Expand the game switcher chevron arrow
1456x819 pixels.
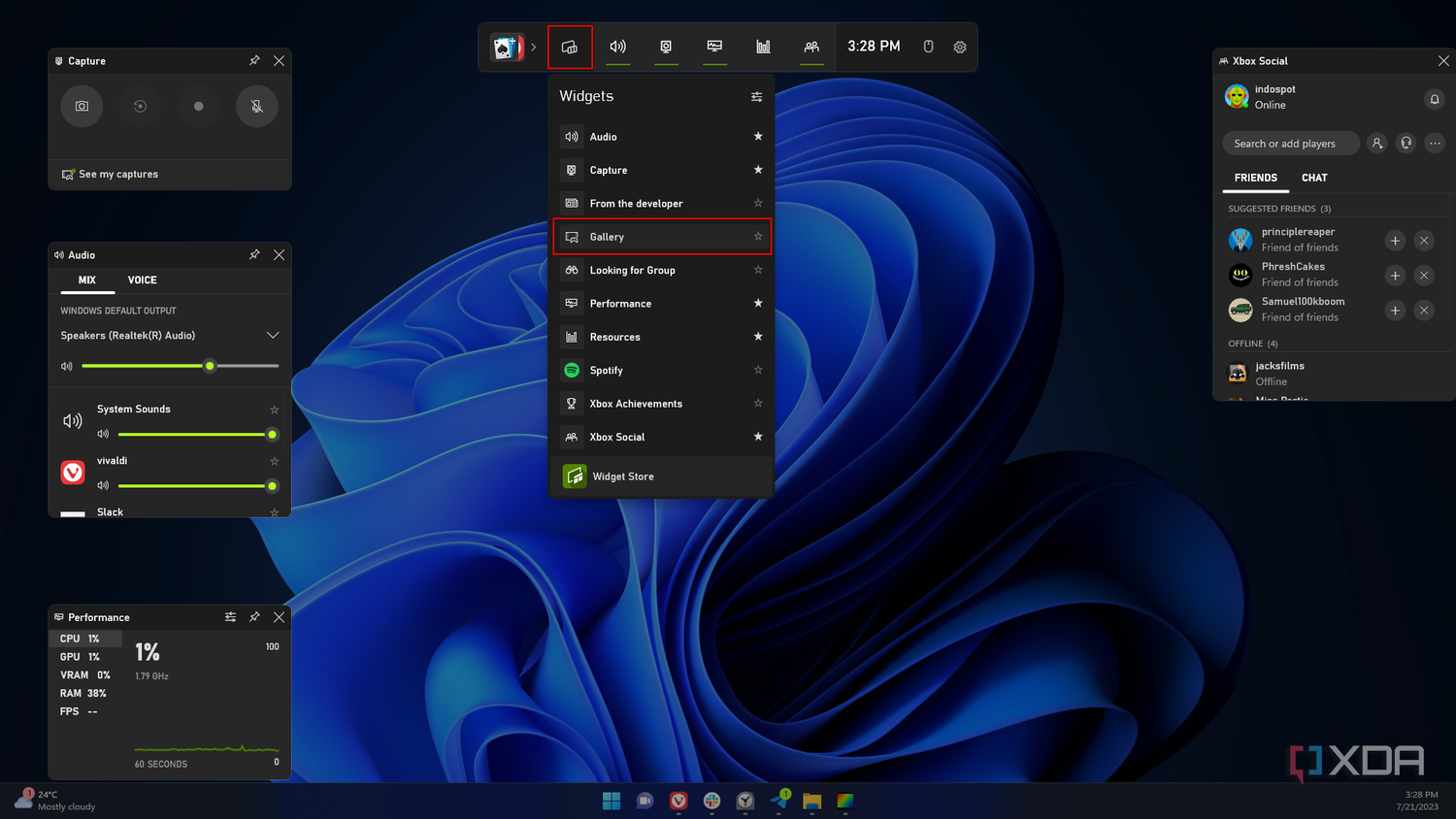coord(533,47)
